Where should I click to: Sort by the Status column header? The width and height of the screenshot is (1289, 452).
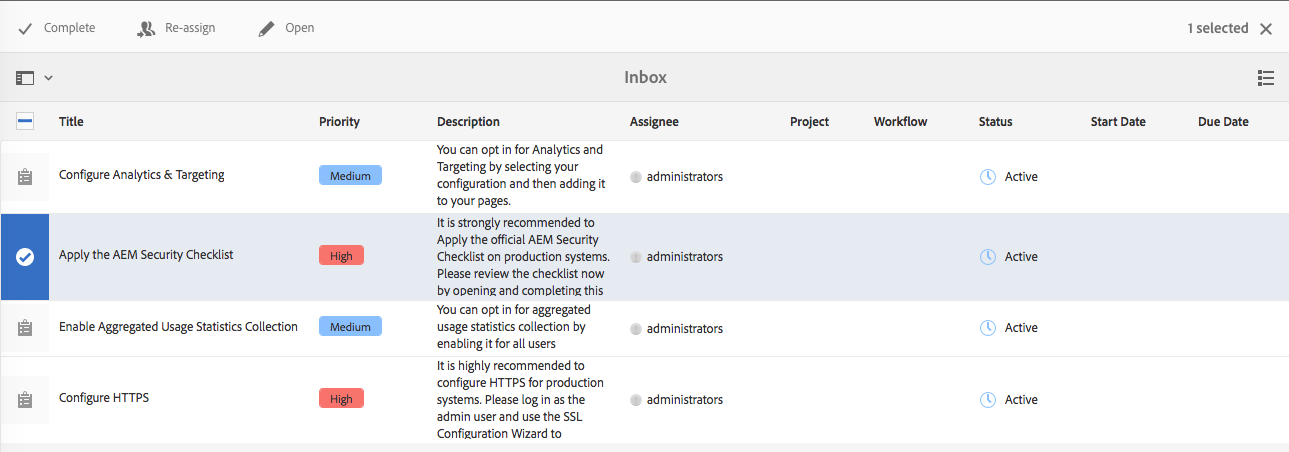click(995, 122)
